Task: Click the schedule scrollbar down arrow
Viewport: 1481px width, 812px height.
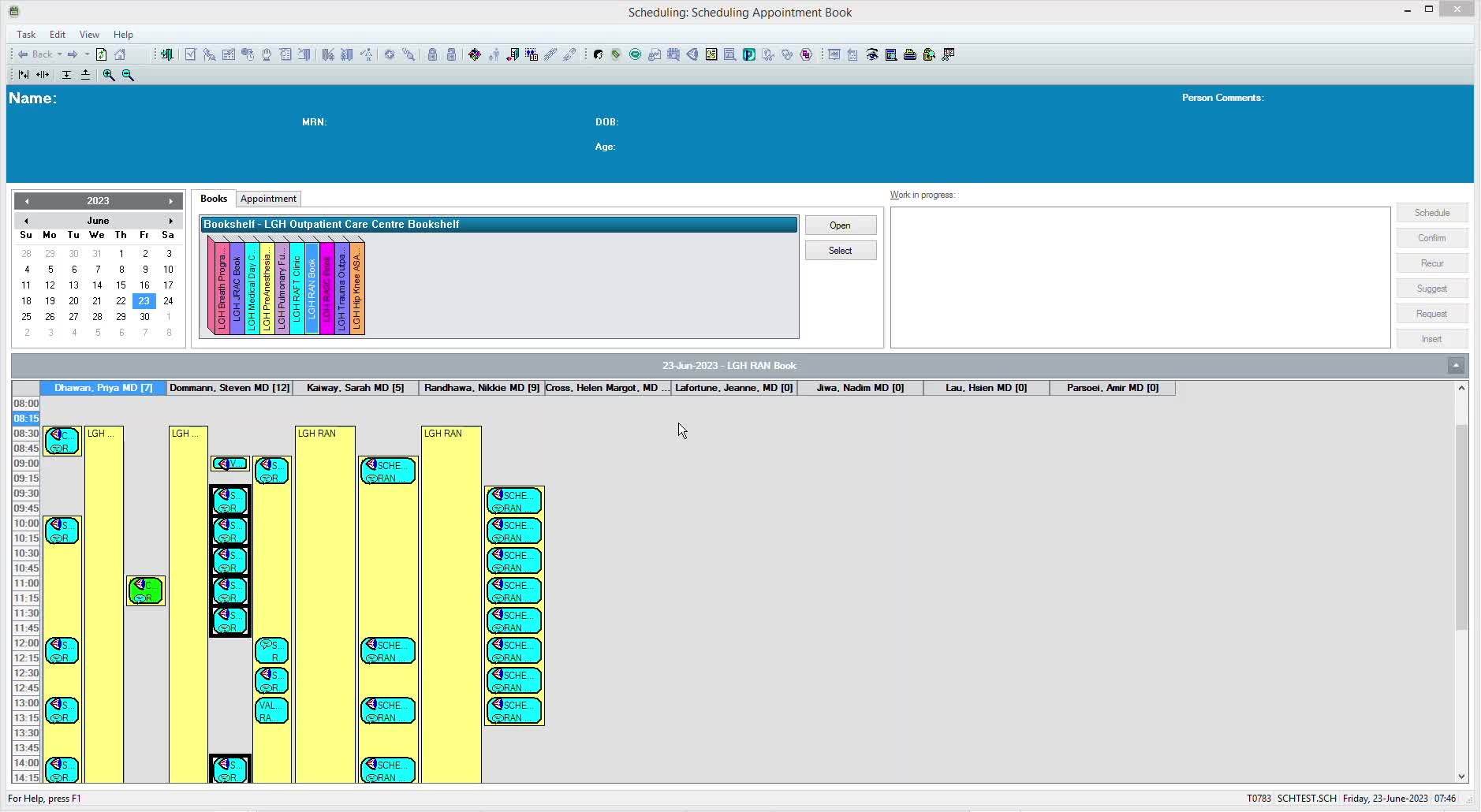Action: pos(1461,777)
